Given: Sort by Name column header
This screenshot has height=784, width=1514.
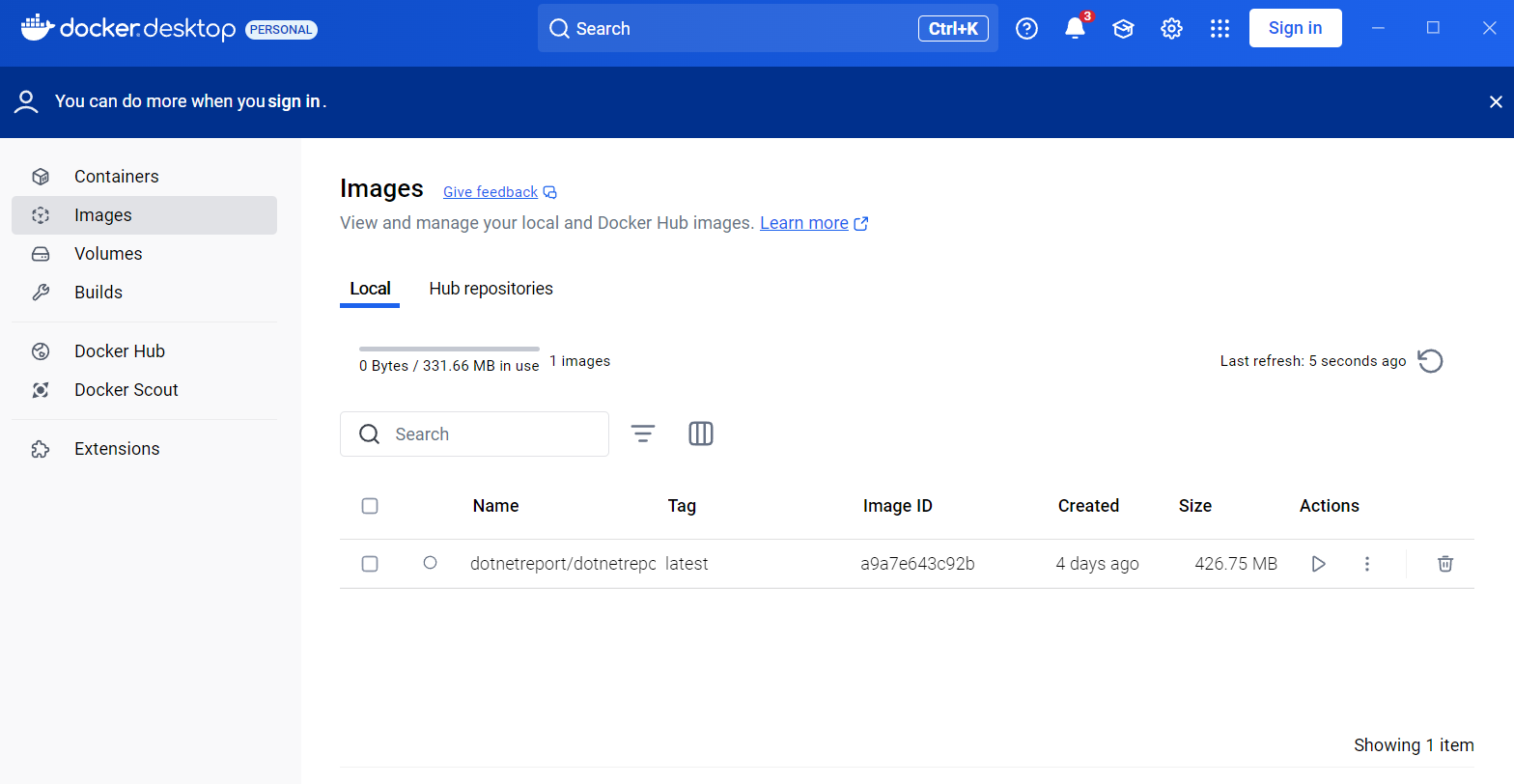Looking at the screenshot, I should (x=496, y=506).
